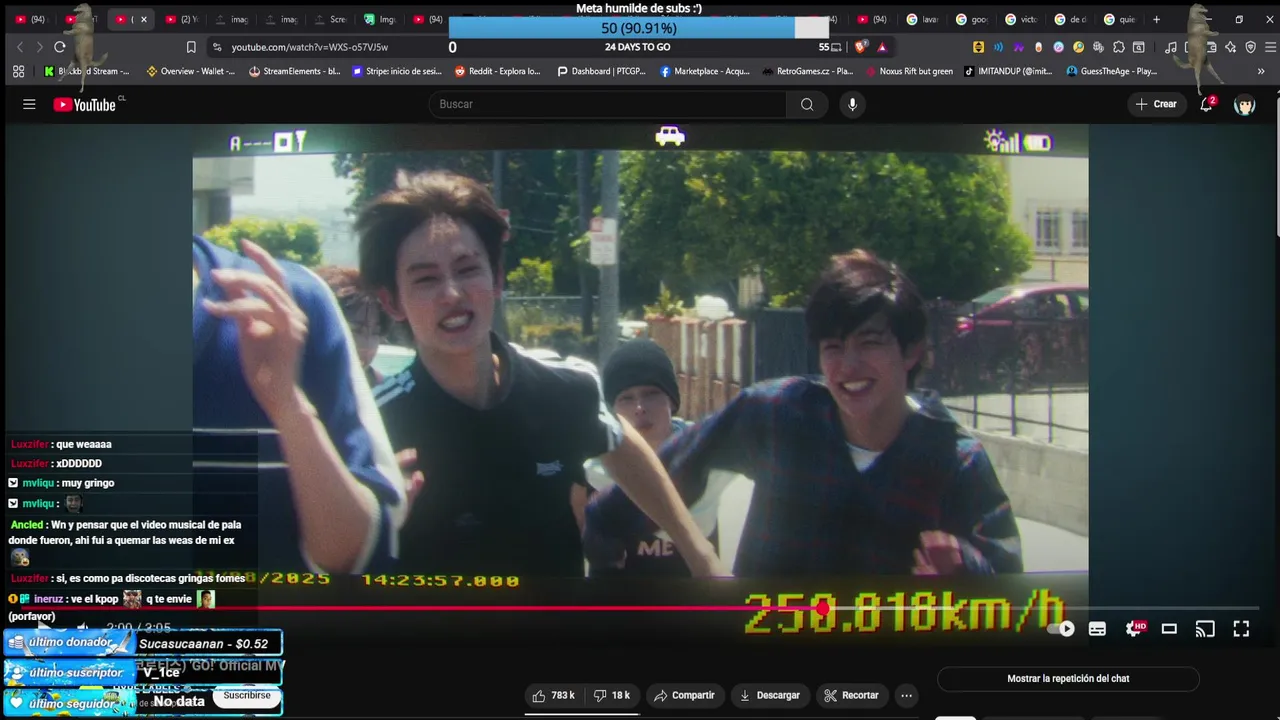Go back with the browser back arrow

(x=20, y=47)
